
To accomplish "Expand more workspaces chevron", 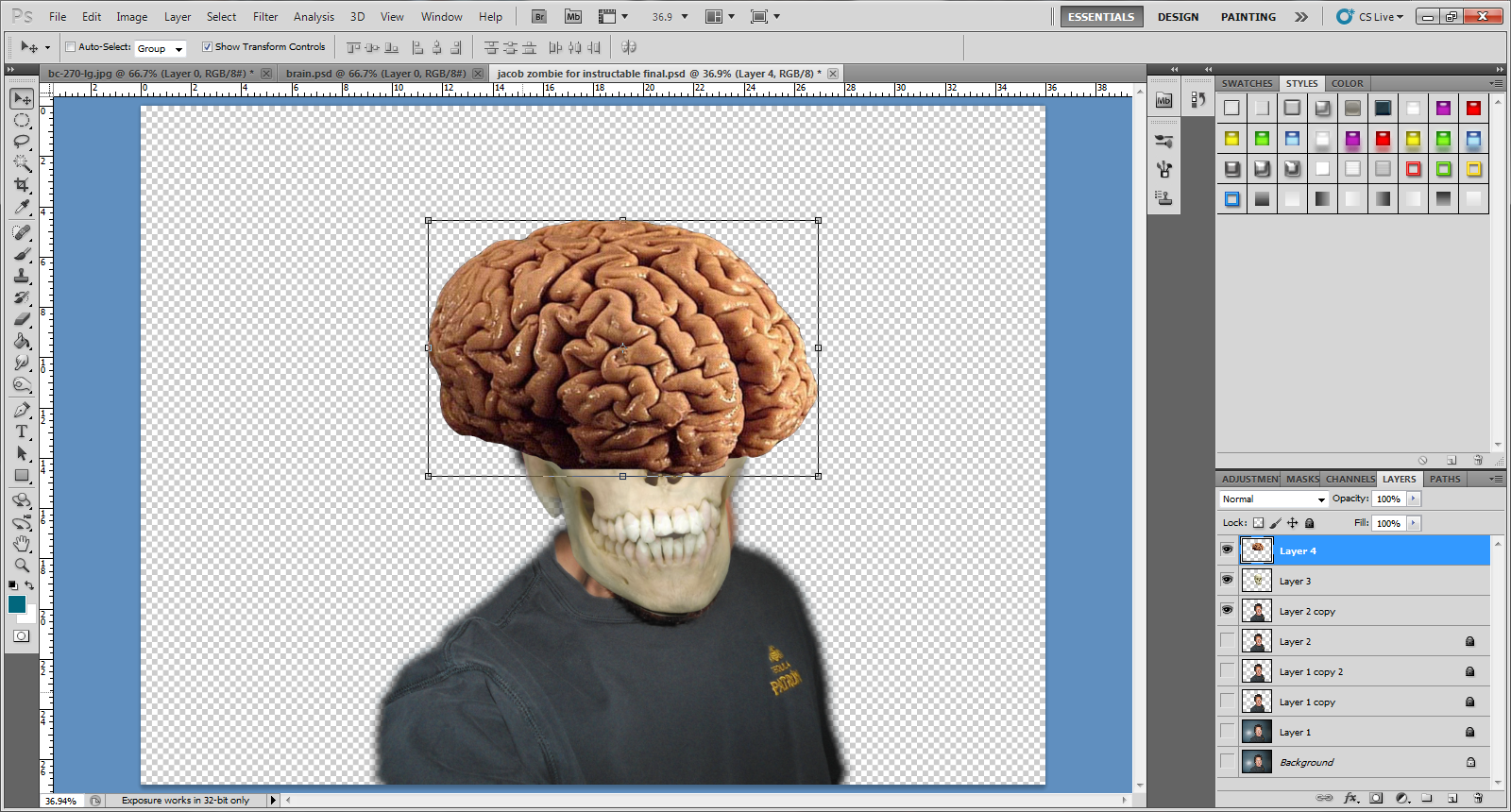I will [1301, 16].
